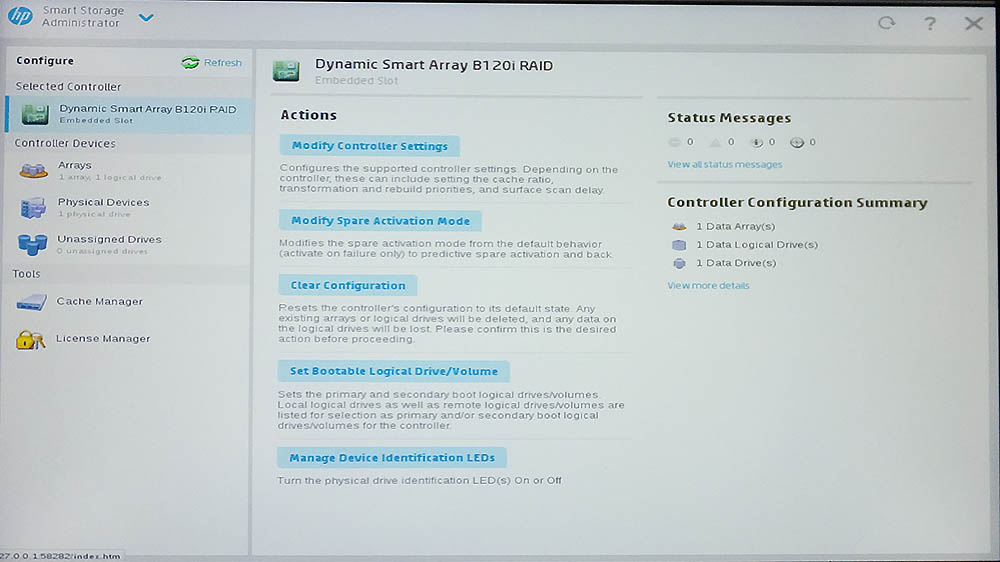This screenshot has height=562, width=1000.
Task: Click Set Bootable Logical Drive/Volume button
Action: click(x=393, y=371)
